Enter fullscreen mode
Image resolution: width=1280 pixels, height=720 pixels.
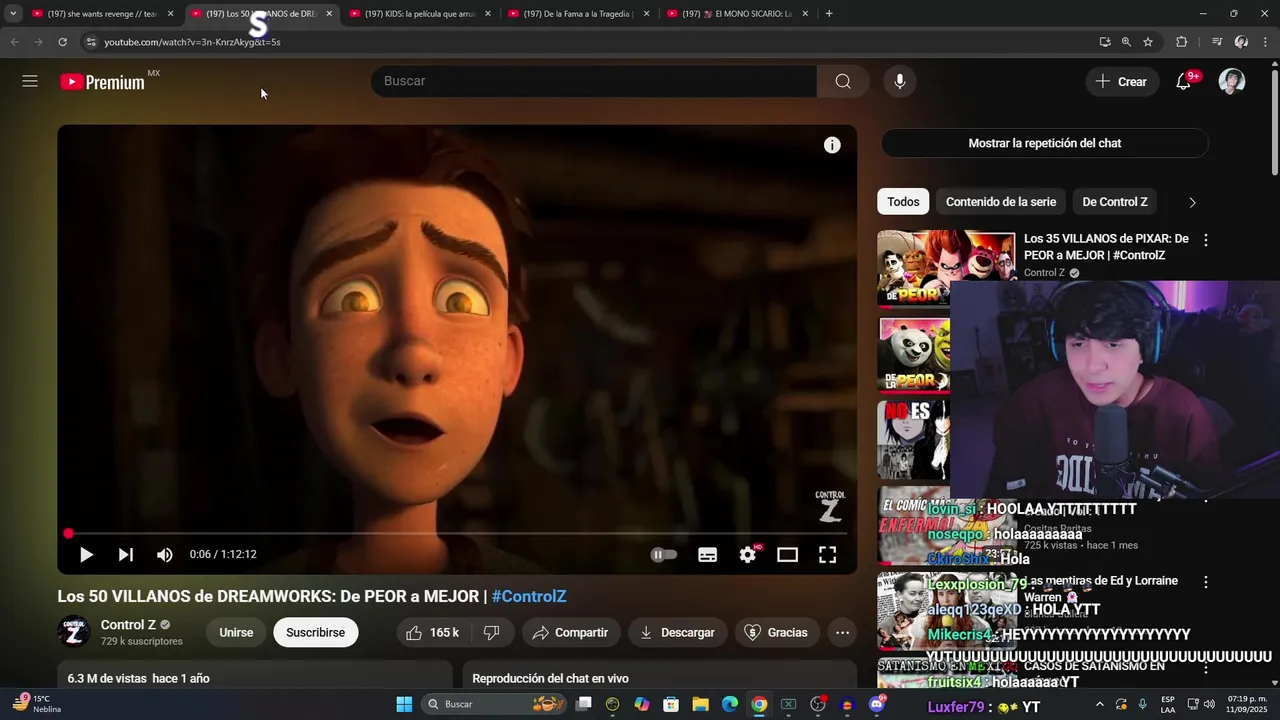(828, 554)
